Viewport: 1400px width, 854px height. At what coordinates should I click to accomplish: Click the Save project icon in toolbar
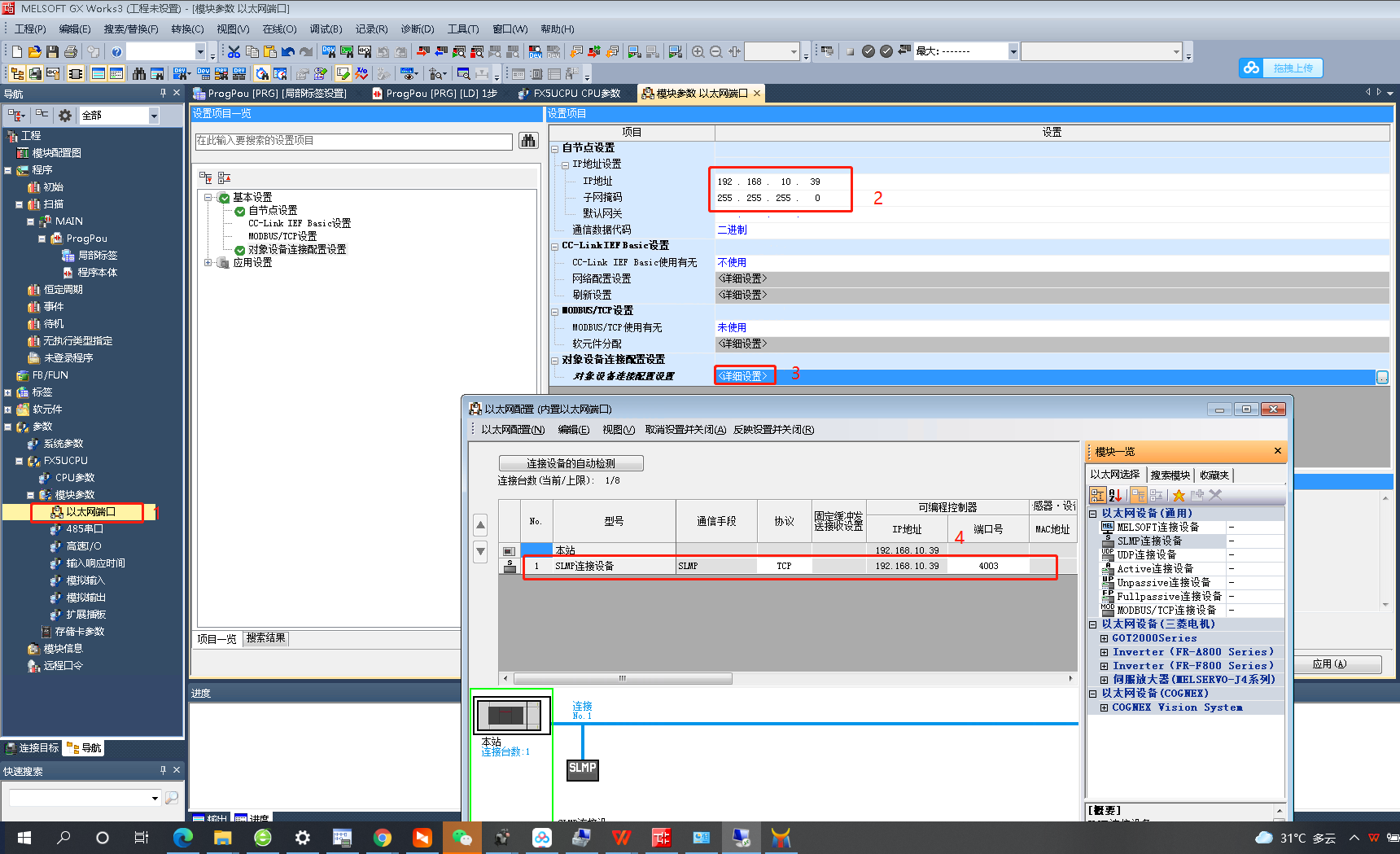click(x=52, y=52)
